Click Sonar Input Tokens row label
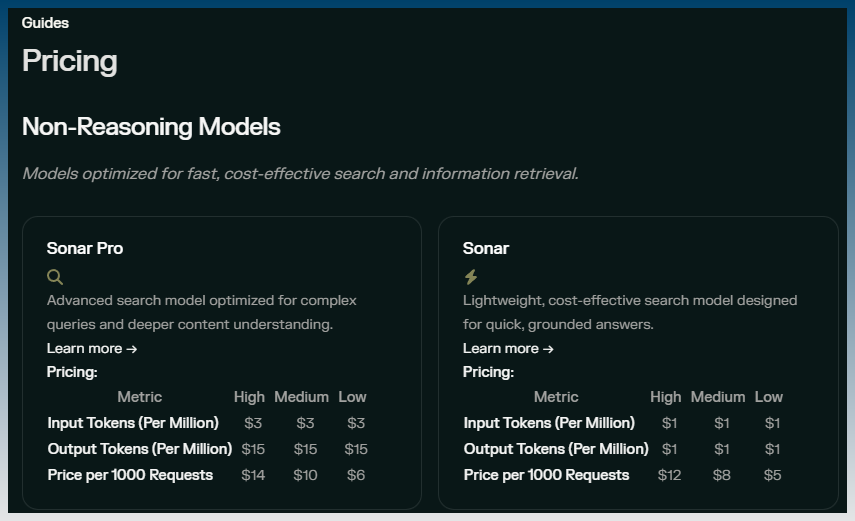Image resolution: width=855 pixels, height=521 pixels. [549, 423]
